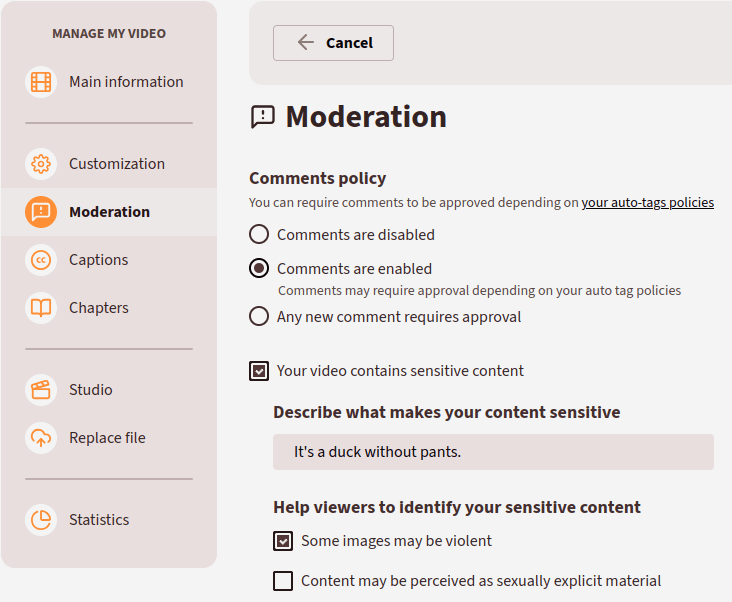Image resolution: width=732 pixels, height=602 pixels.
Task: Focus the sensitive content description field
Action: pos(493,452)
